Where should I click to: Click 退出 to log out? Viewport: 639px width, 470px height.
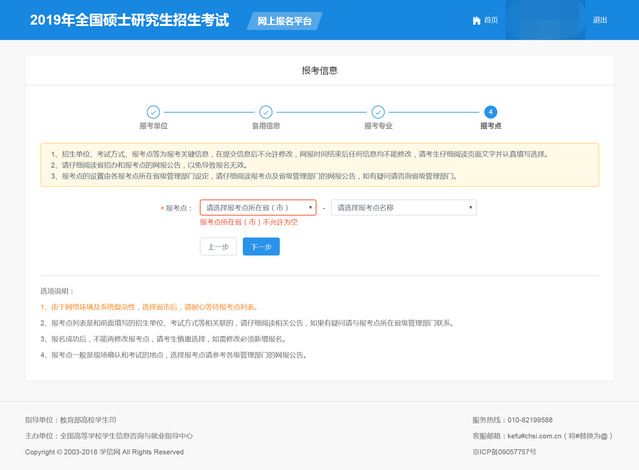599,20
